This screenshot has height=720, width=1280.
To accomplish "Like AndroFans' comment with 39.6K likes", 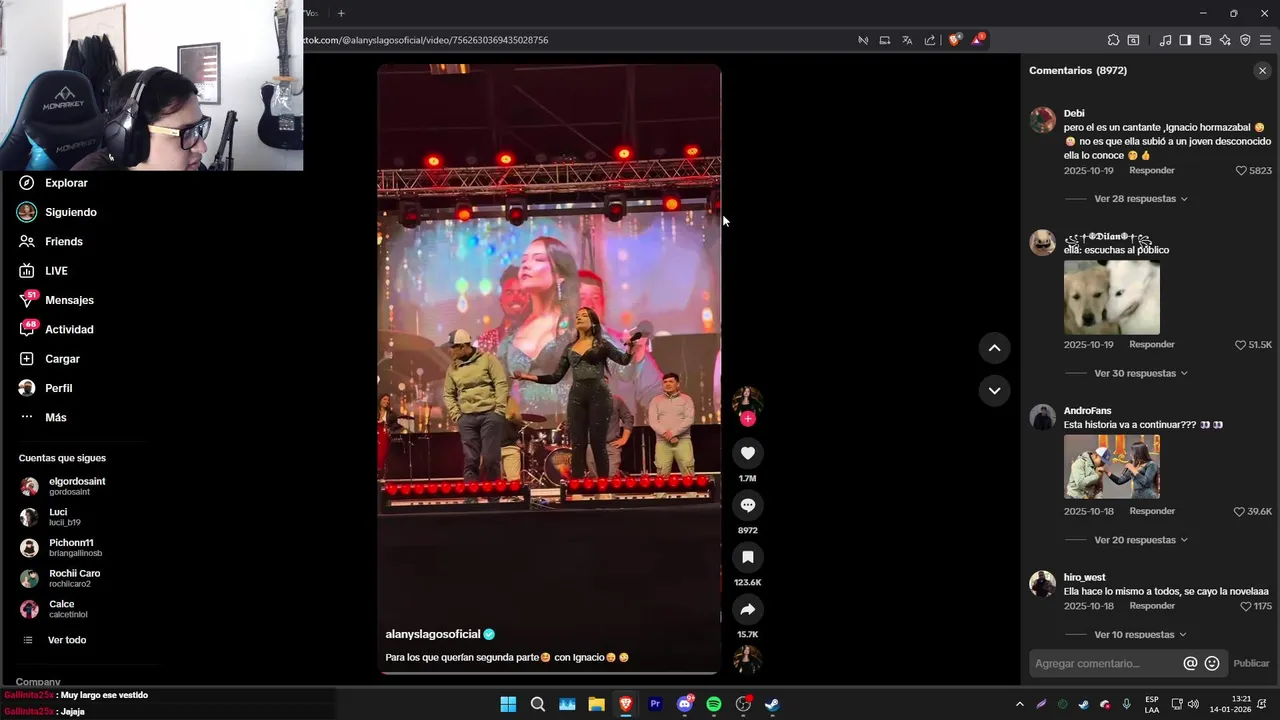I will [1240, 512].
